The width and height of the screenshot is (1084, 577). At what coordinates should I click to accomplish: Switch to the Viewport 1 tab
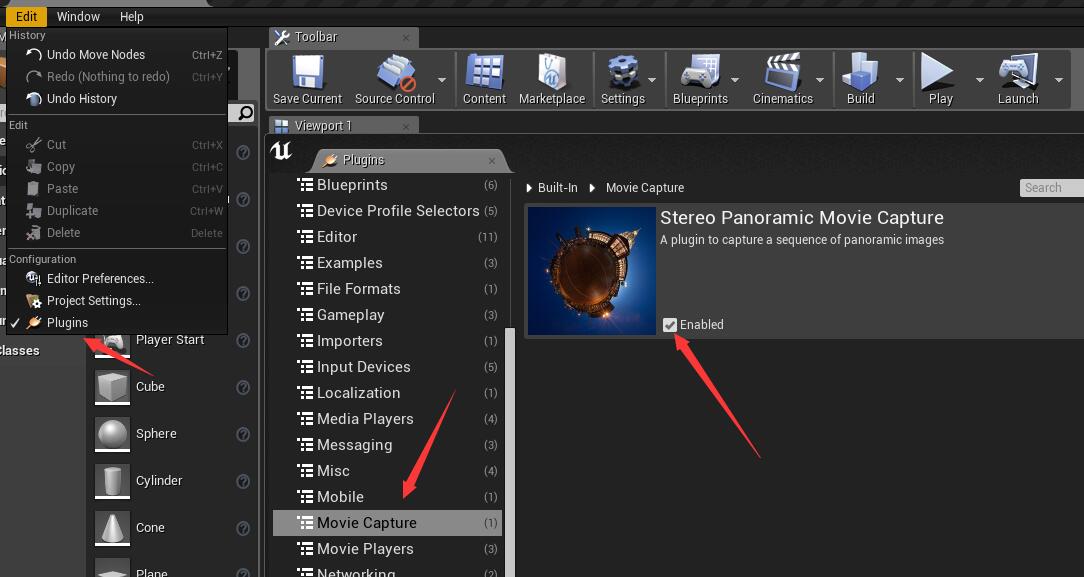[x=344, y=126]
